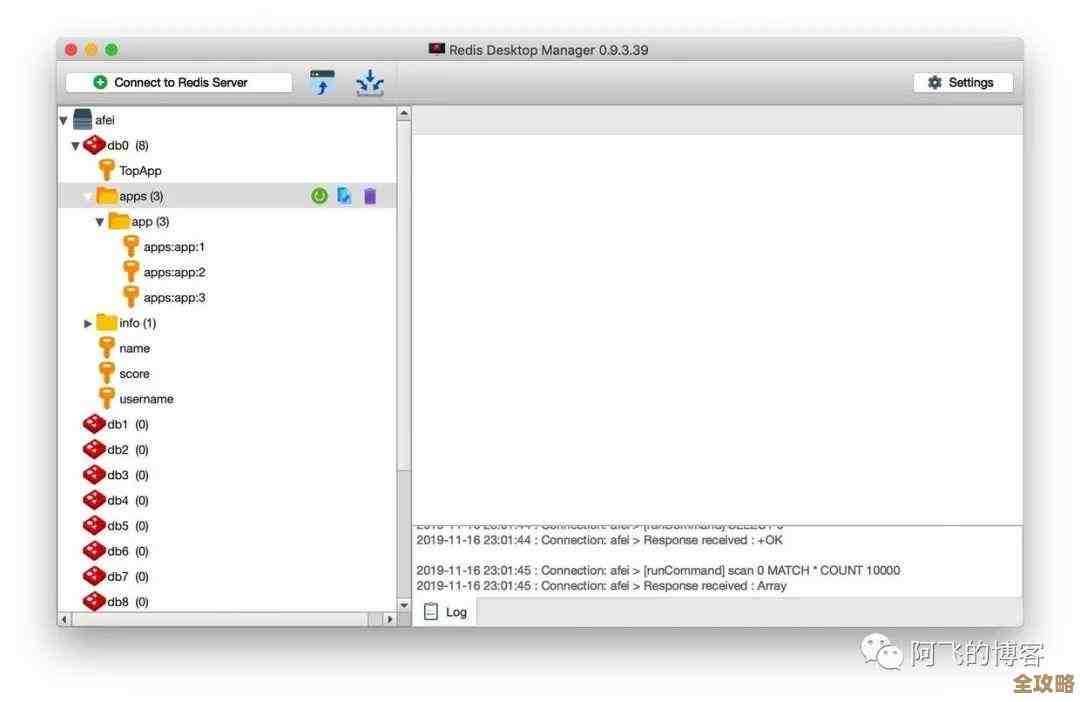Click the red db0 database icon

pyautogui.click(x=94, y=145)
